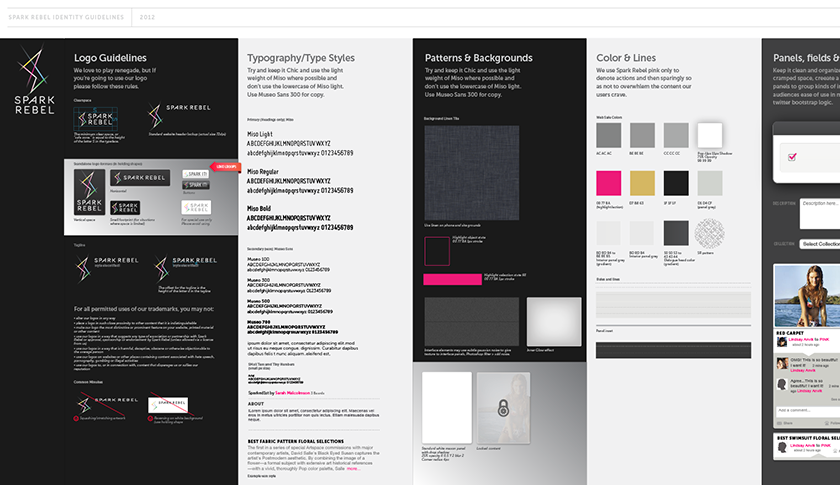The height and width of the screenshot is (485, 840).
Task: Click the right tagline logo with offset note
Action: click(185, 267)
